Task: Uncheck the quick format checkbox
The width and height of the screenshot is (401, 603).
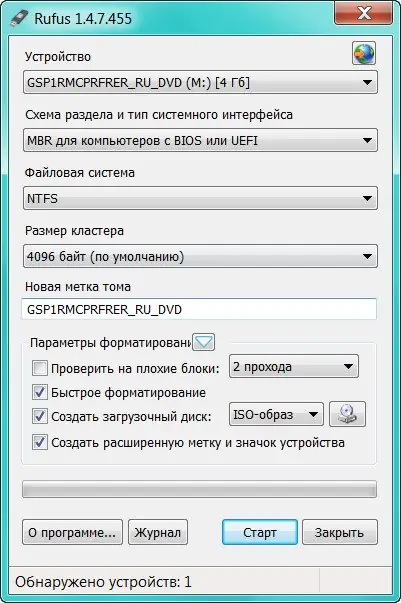Action: 40,392
